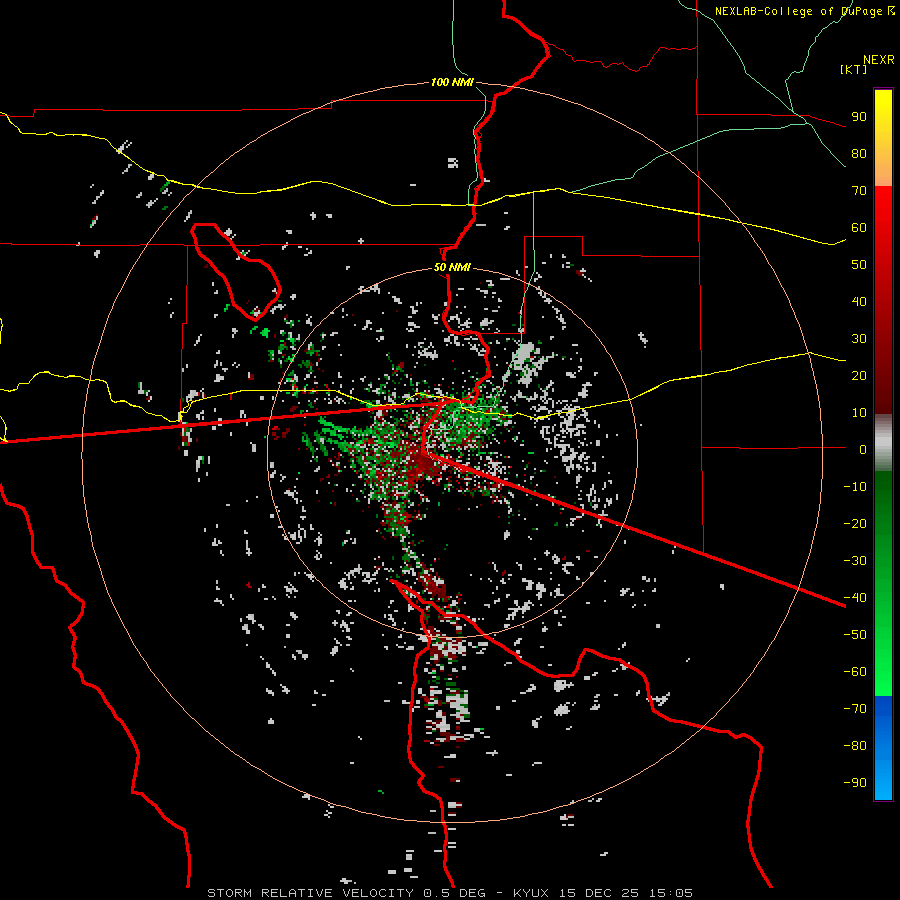Click the positive 70 scale value

point(859,191)
